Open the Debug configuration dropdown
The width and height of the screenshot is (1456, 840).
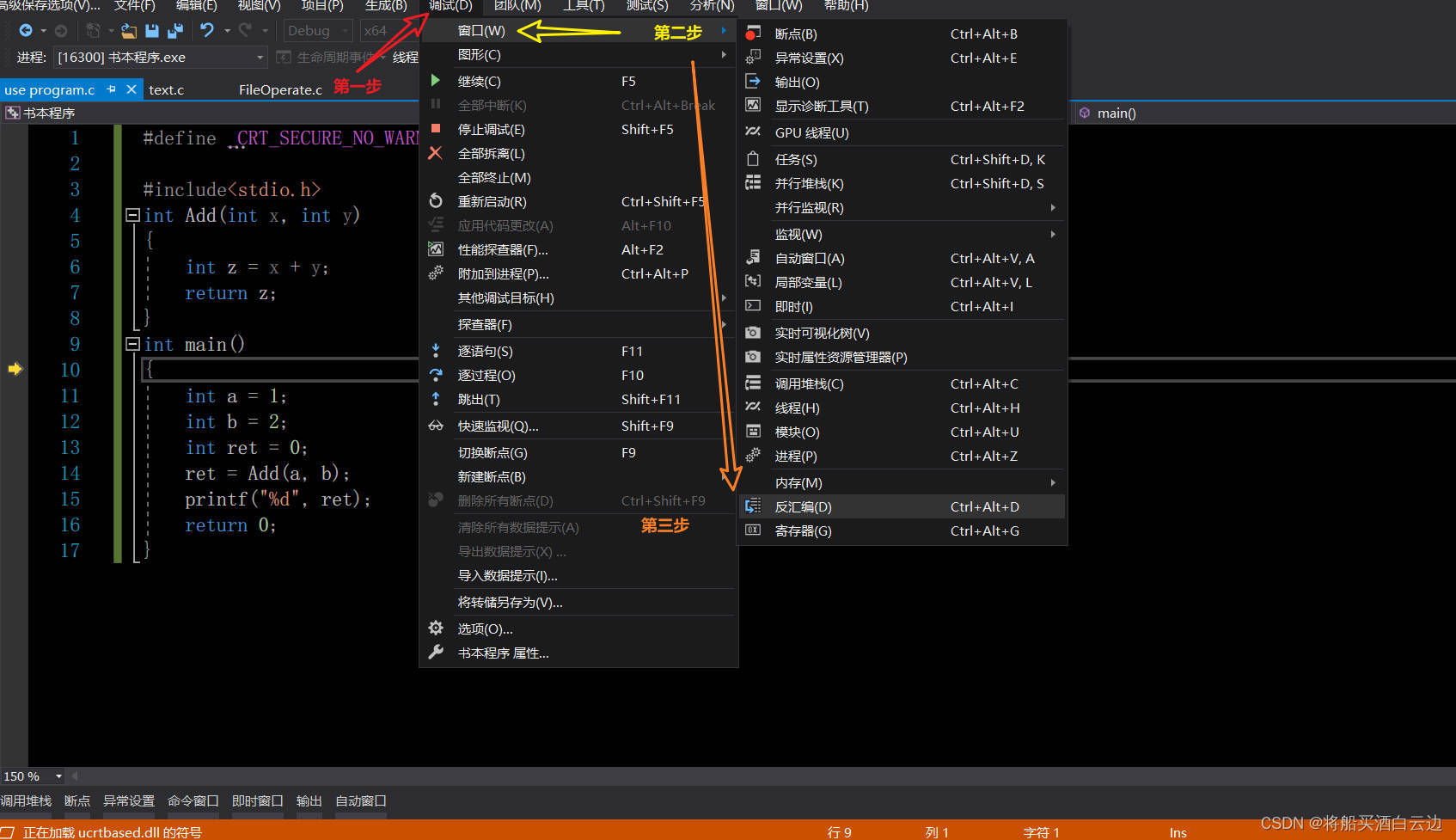[318, 30]
